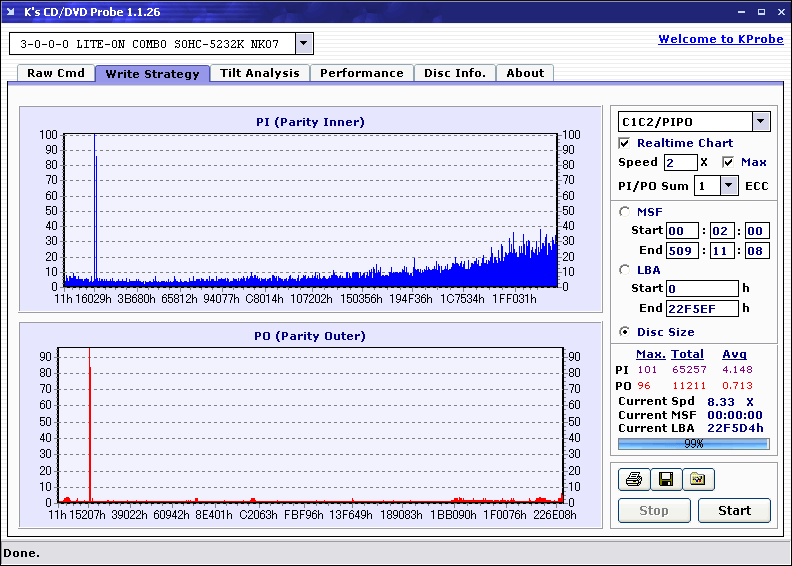The image size is (792, 566).
Task: Click the floppy disk save icon
Action: (665, 480)
